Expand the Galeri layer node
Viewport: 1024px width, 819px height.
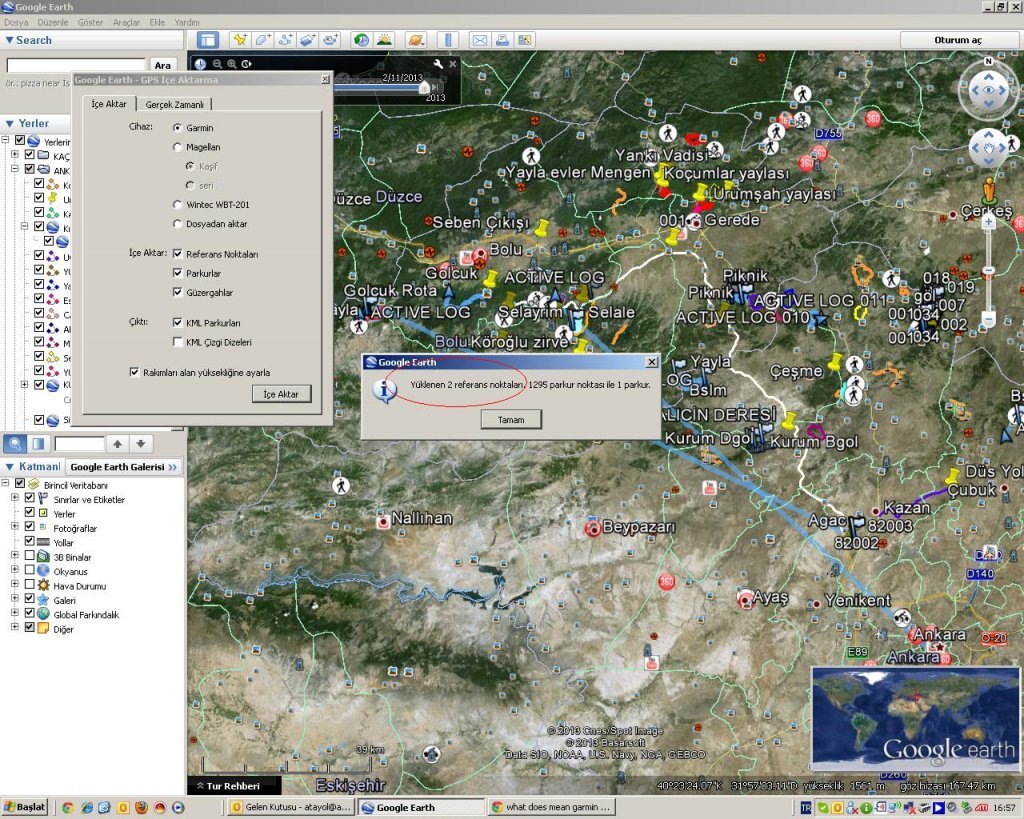pos(14,599)
